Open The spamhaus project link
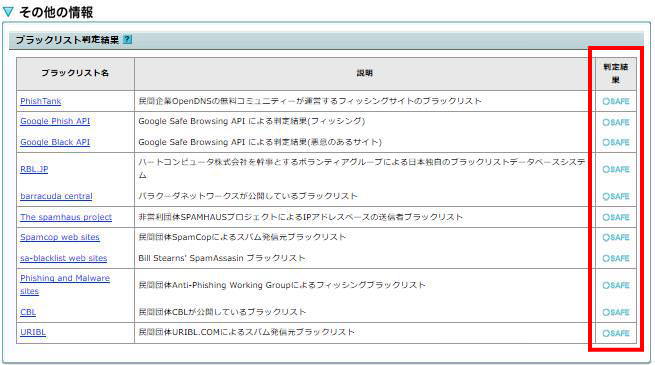Screen dimensions: 655x365 coord(66,217)
